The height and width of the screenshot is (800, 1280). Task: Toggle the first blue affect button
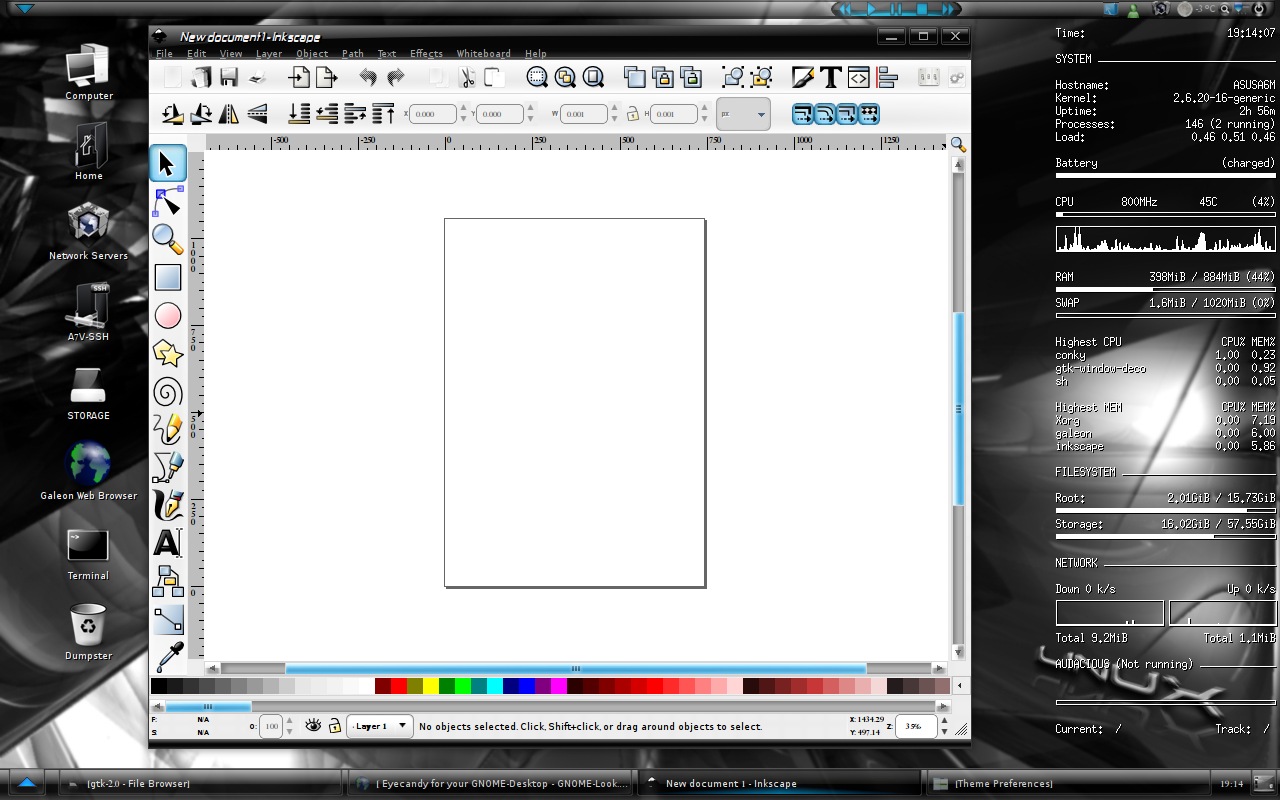pyautogui.click(x=803, y=114)
